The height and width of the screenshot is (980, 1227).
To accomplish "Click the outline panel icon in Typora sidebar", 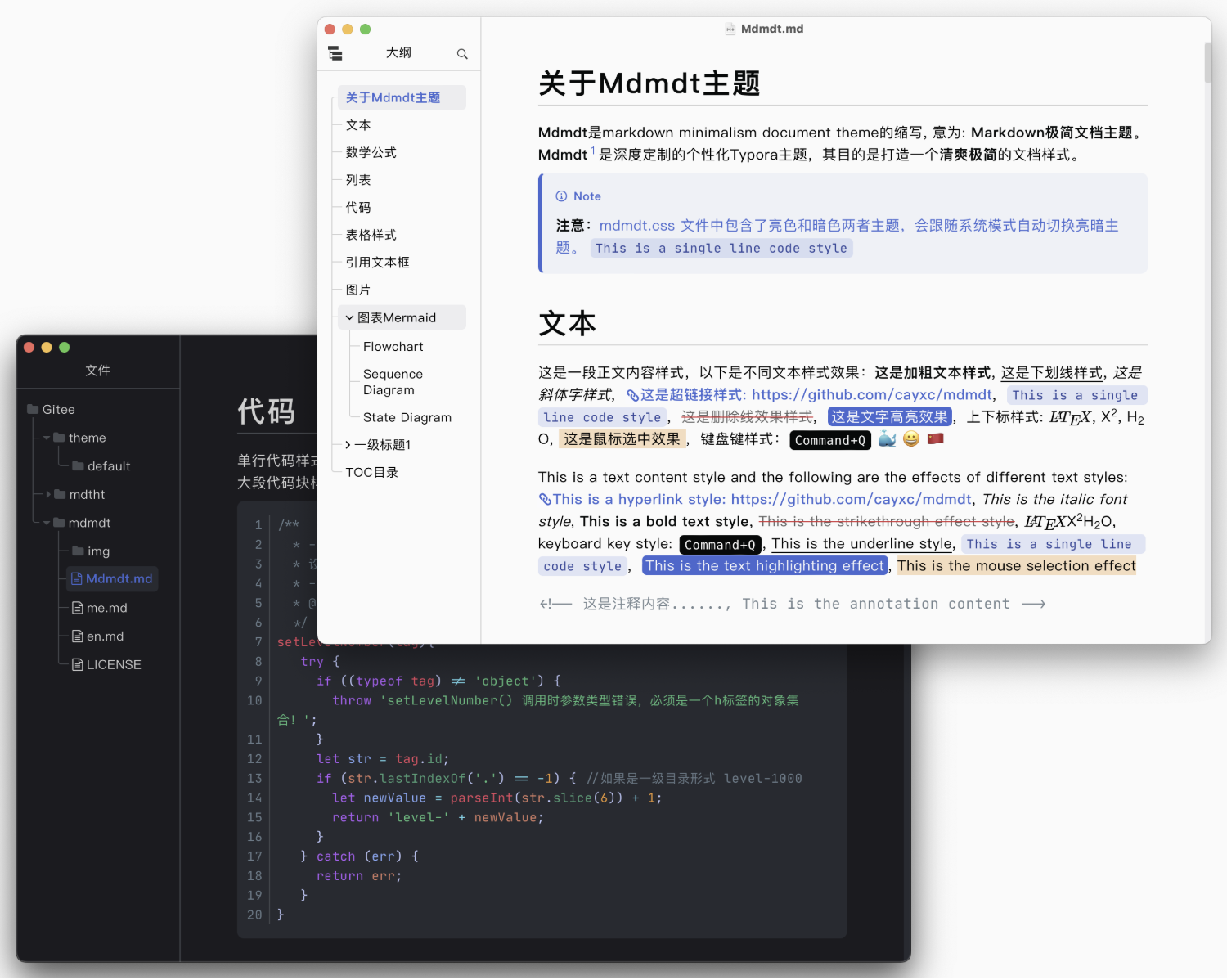I will coord(335,52).
